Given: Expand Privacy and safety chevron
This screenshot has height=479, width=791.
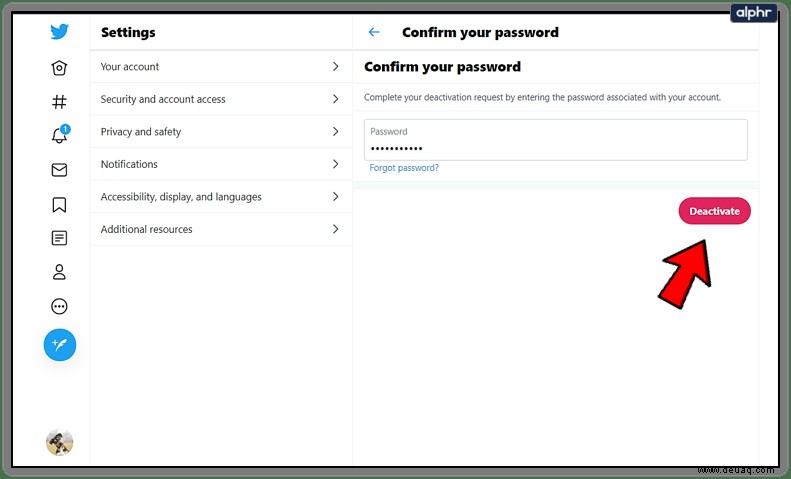Looking at the screenshot, I should tap(335, 132).
